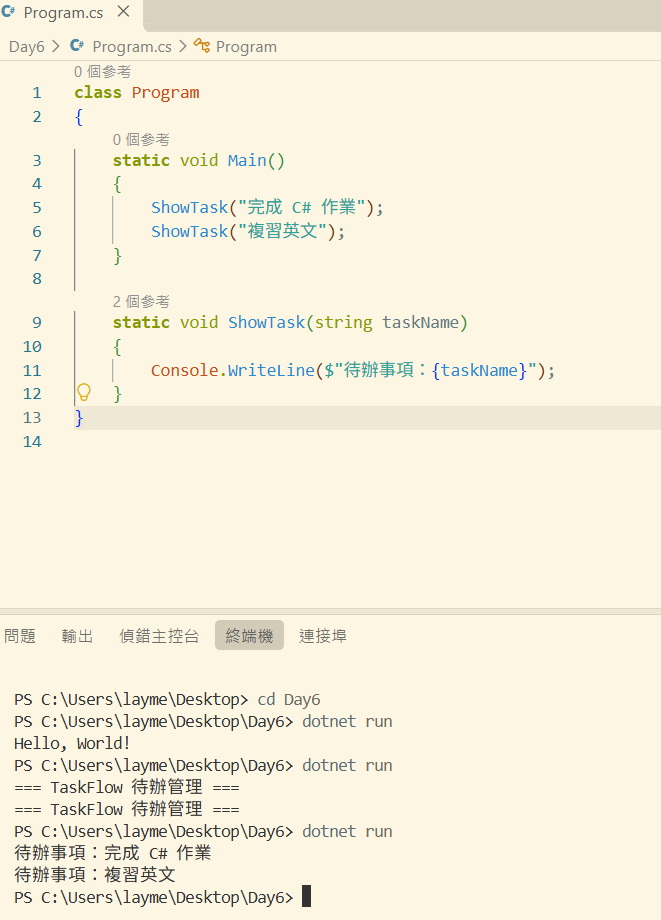Close the Program.cs editor tab
The width and height of the screenshot is (661, 920).
(x=123, y=12)
